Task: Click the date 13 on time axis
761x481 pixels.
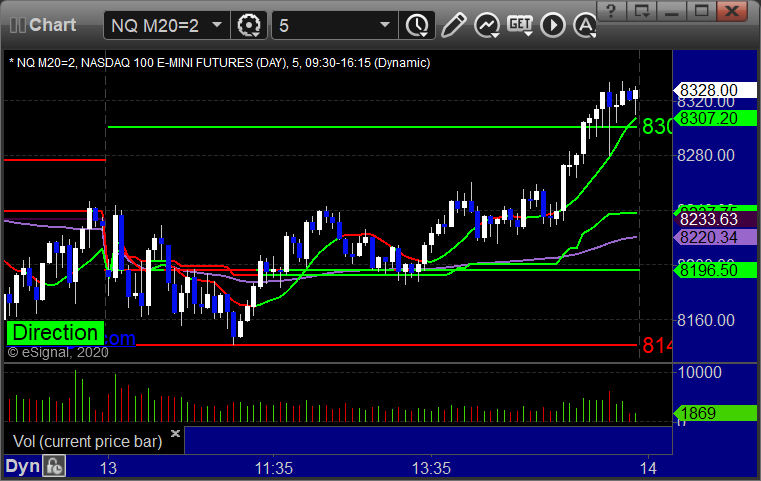Action: (x=108, y=468)
